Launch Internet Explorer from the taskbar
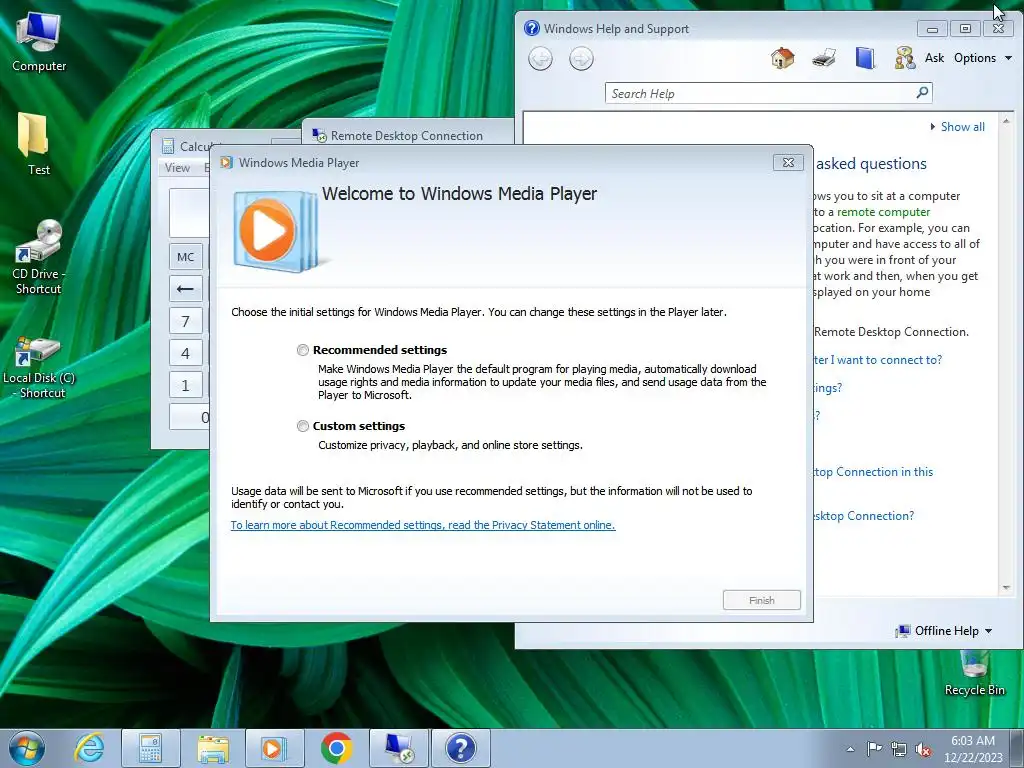The width and height of the screenshot is (1024, 768). coord(89,748)
